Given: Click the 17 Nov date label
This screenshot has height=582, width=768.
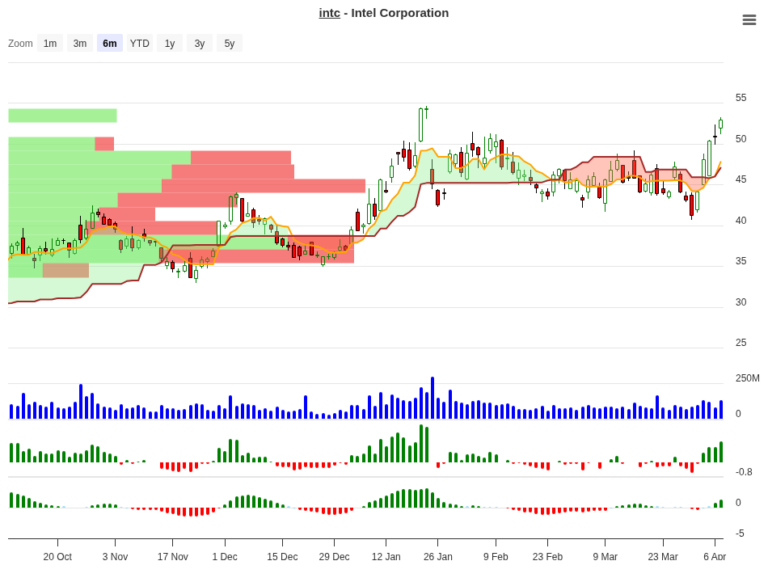Looking at the screenshot, I should (x=172, y=557).
